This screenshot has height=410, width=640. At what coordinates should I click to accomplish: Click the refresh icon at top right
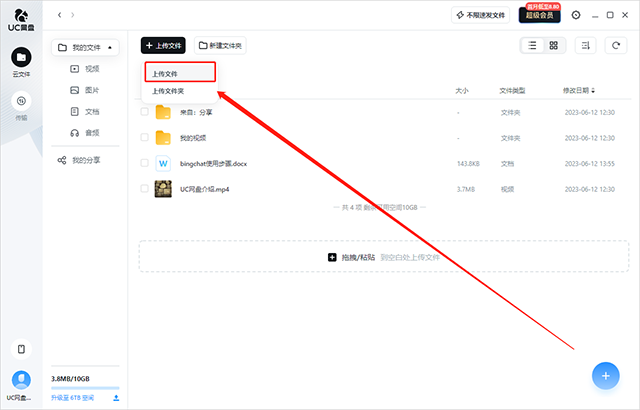(x=615, y=45)
